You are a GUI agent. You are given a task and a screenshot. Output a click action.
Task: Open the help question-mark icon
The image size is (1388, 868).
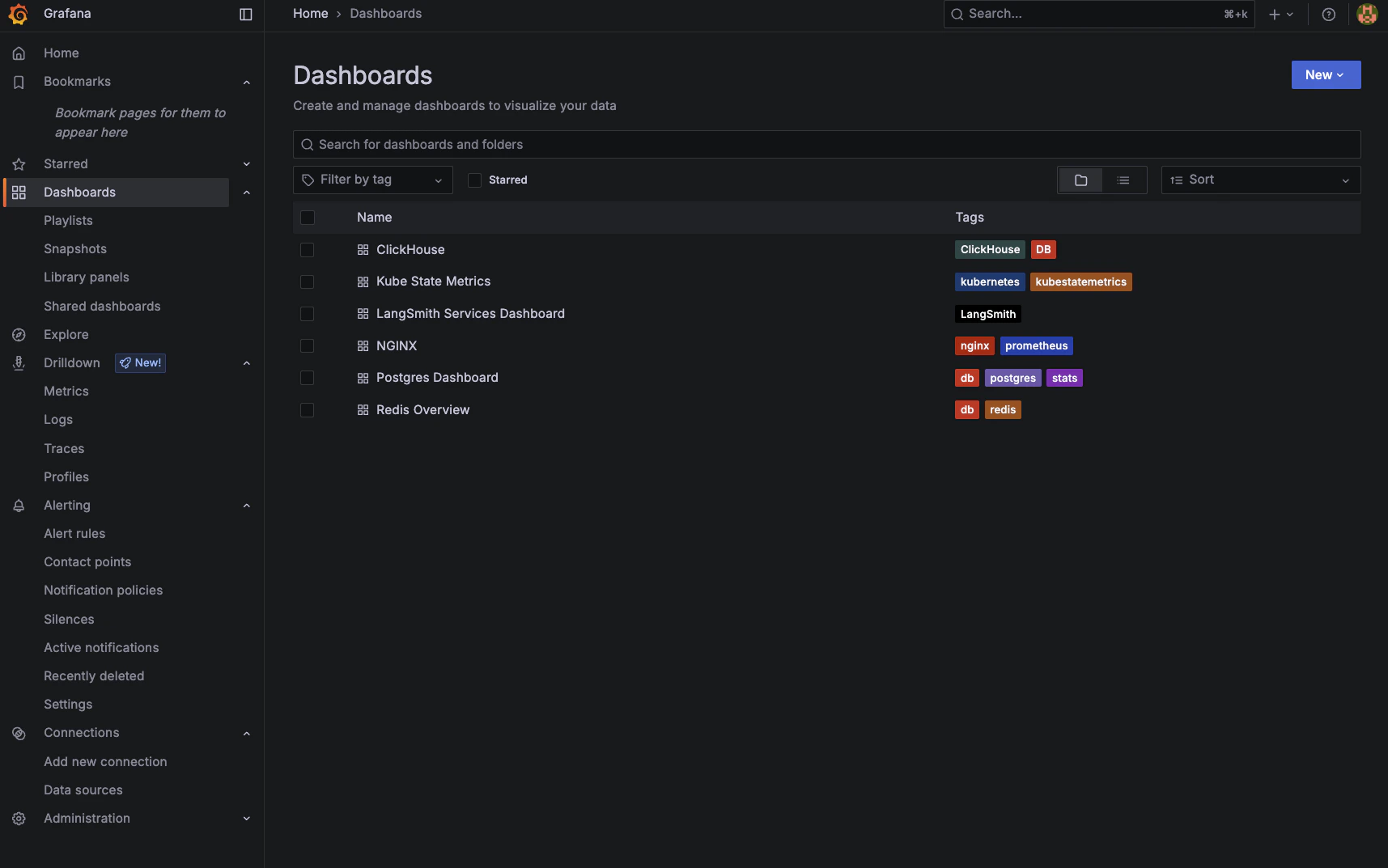tap(1328, 14)
